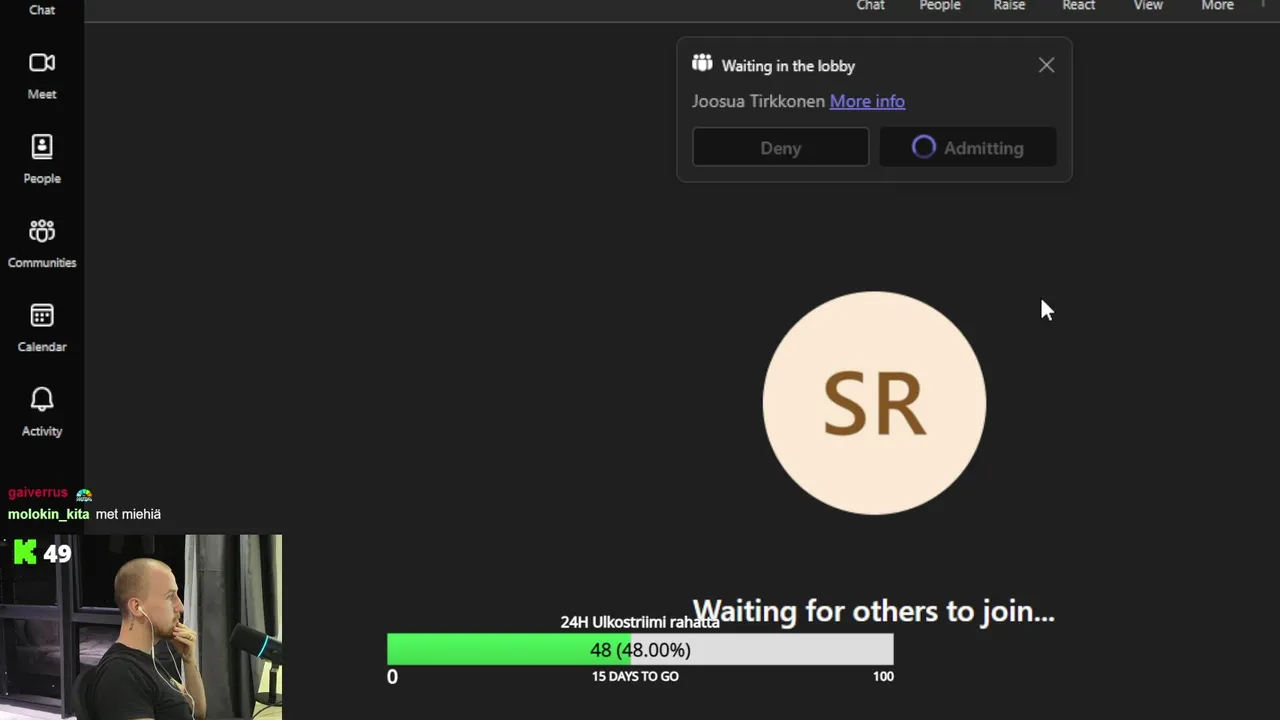Open Chat in the left sidebar
Screen dimensions: 1280x720
(42, 9)
